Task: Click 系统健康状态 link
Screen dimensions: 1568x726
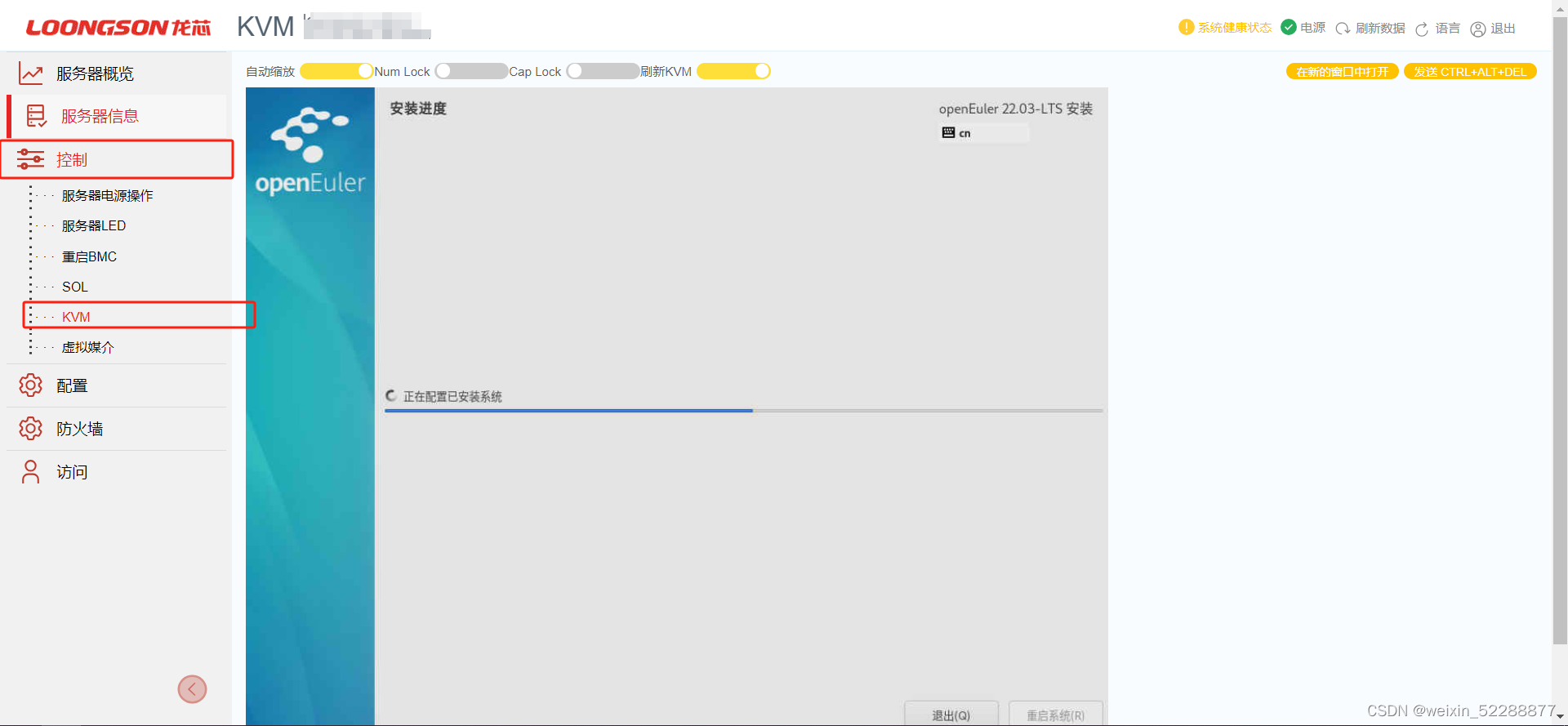Action: (1235, 28)
